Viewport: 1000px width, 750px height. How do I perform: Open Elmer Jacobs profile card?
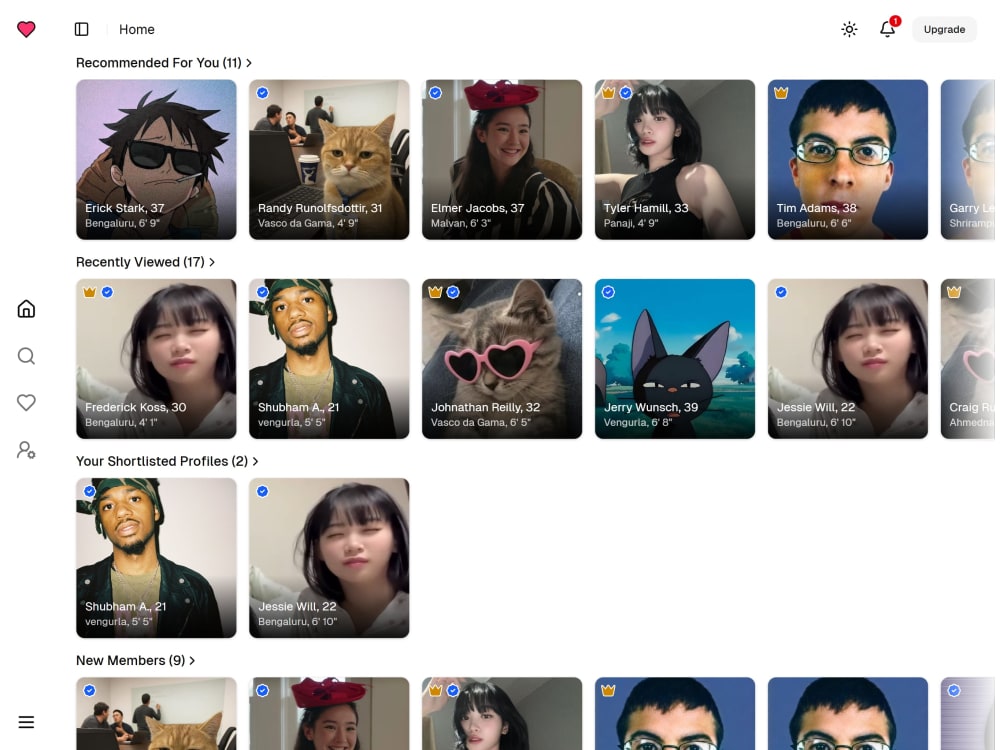502,159
